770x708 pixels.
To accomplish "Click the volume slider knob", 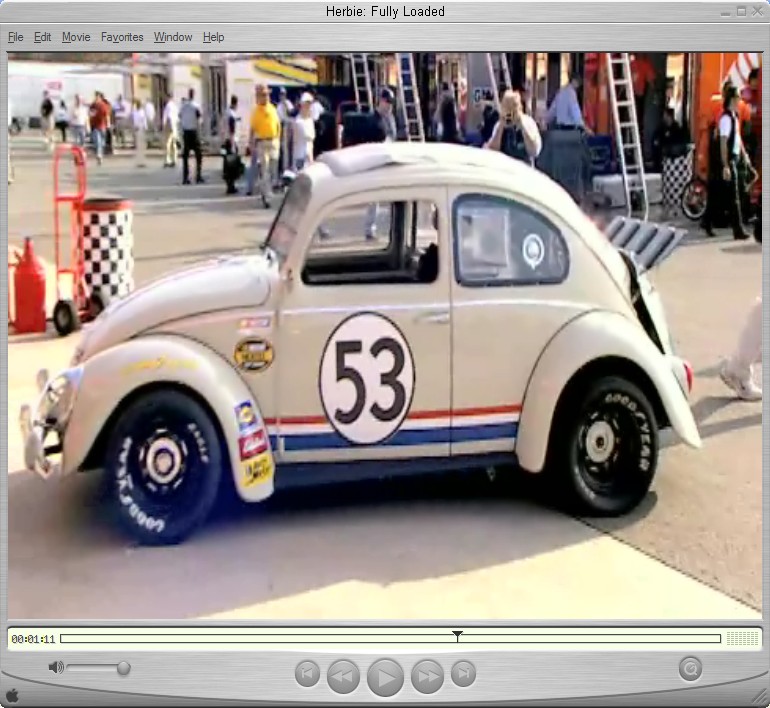I will 124,668.
